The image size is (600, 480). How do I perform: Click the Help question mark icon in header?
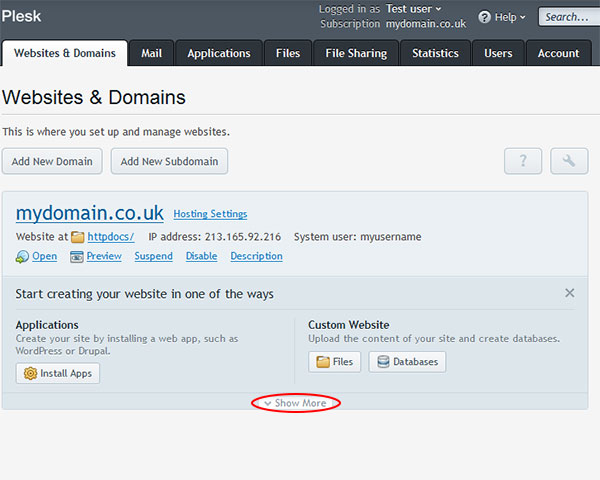(484, 17)
